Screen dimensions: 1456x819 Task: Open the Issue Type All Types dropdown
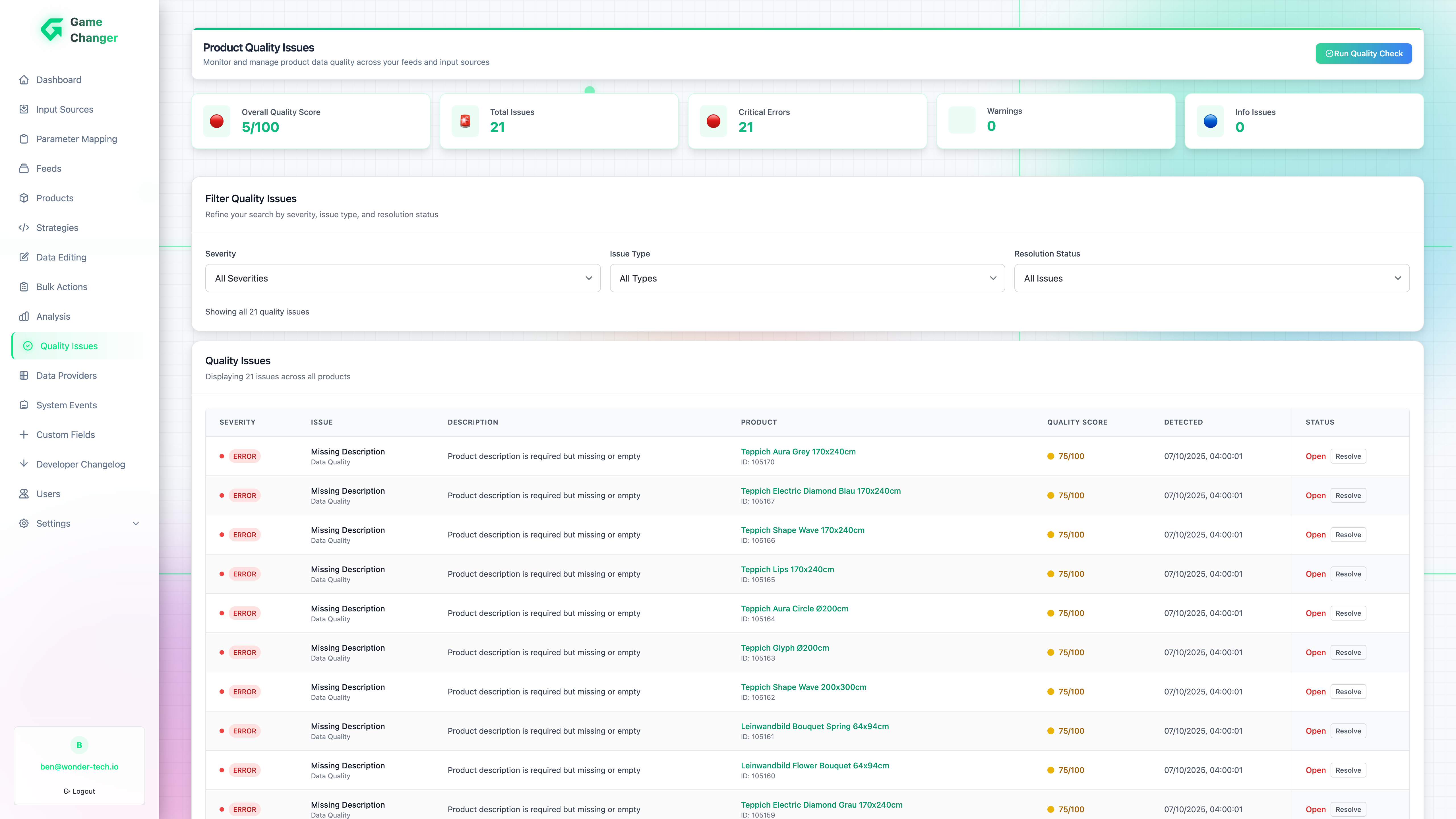pos(806,278)
